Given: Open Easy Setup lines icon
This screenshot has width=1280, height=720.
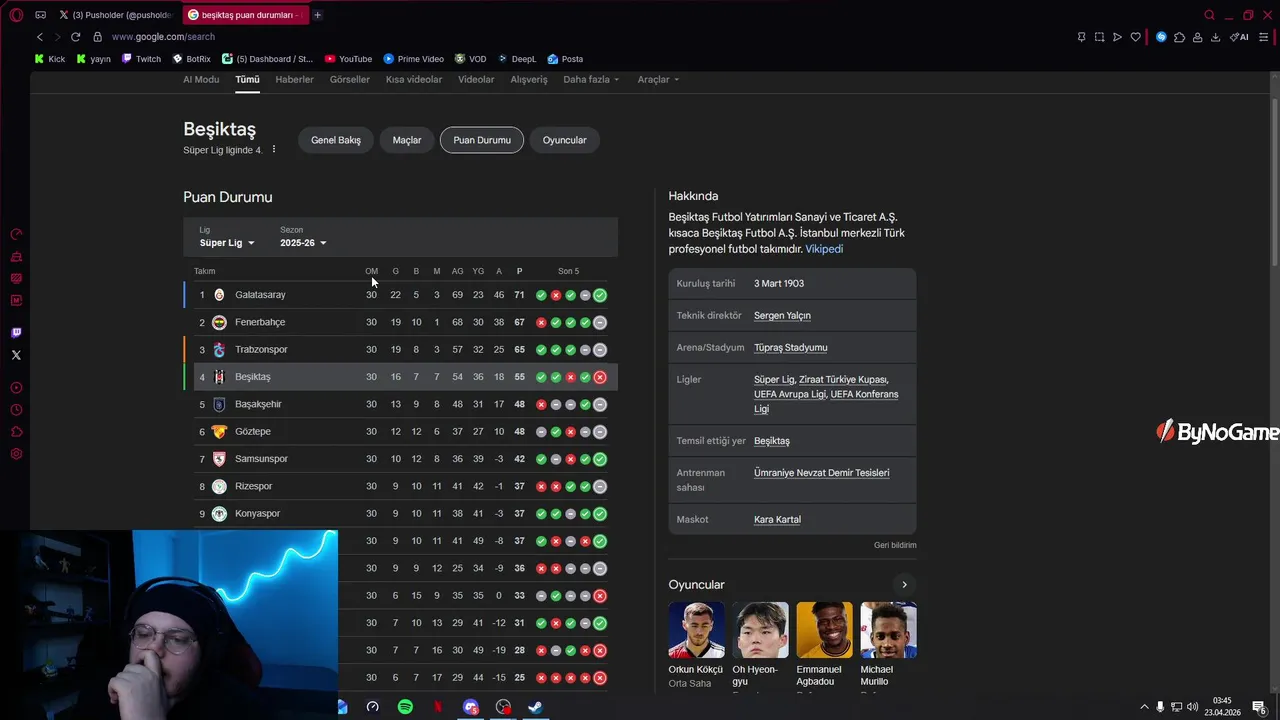Looking at the screenshot, I should [1265, 37].
